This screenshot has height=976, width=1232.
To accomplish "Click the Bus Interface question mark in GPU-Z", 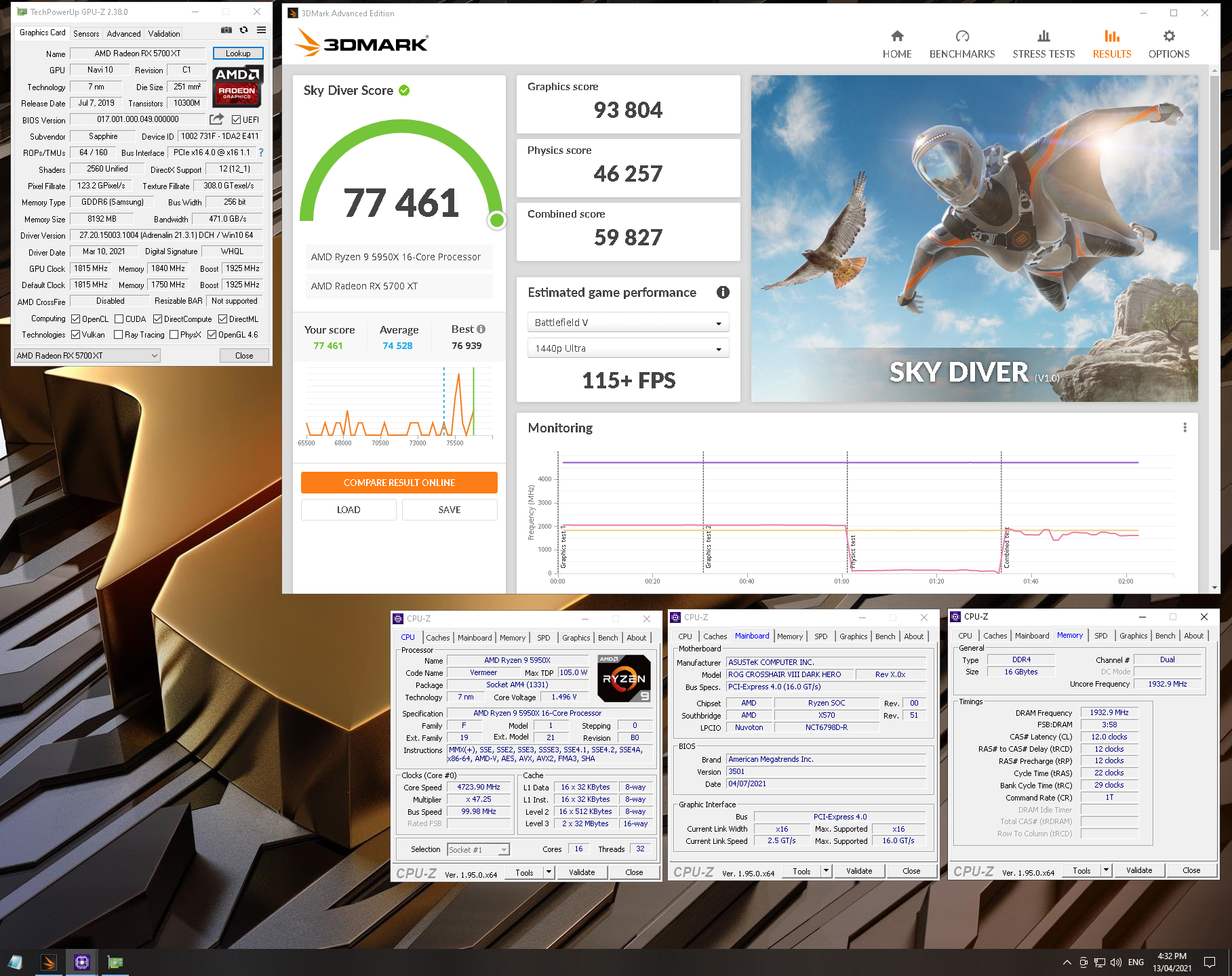I will point(261,152).
